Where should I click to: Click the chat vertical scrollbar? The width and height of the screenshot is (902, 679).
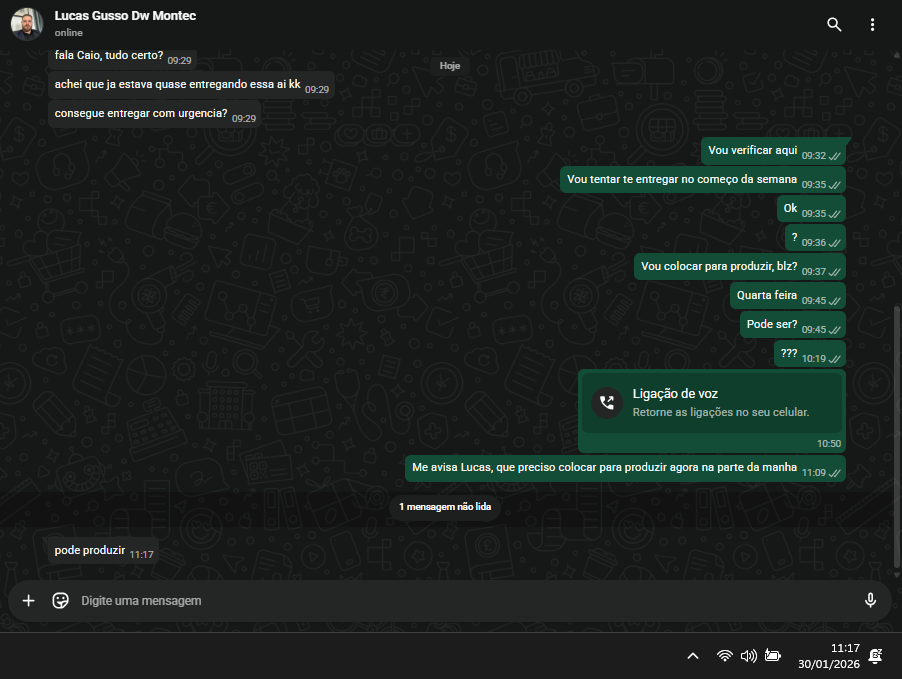(x=896, y=420)
